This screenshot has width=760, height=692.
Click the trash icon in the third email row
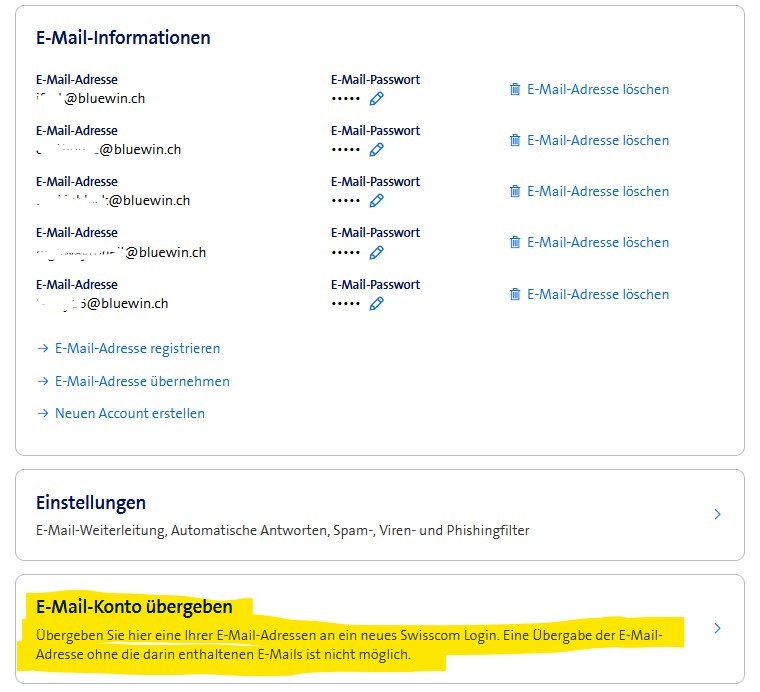point(515,191)
